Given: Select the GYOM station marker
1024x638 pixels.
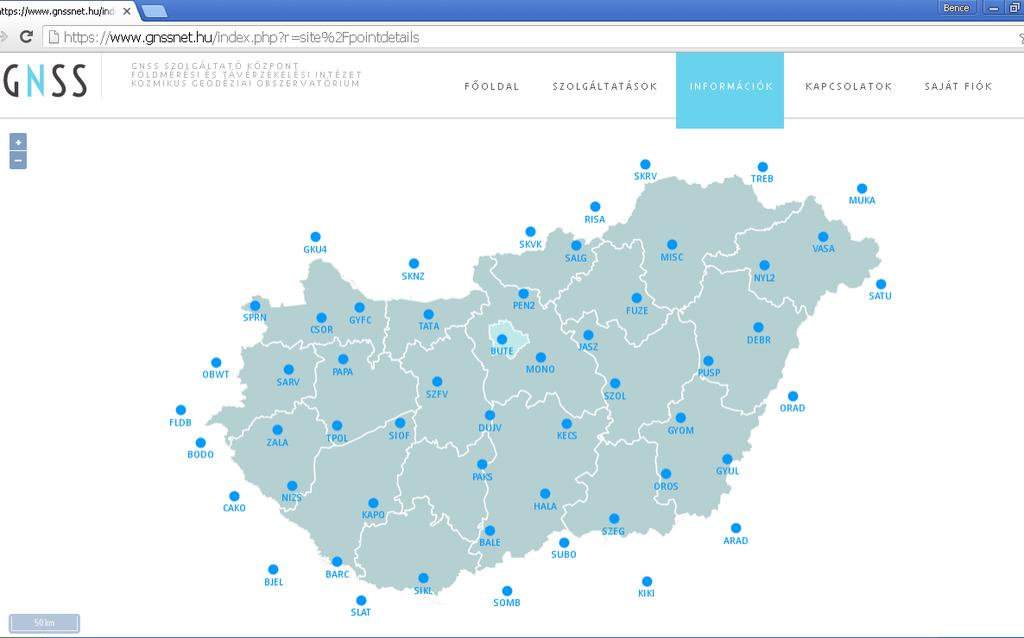Looking at the screenshot, I should click(680, 418).
